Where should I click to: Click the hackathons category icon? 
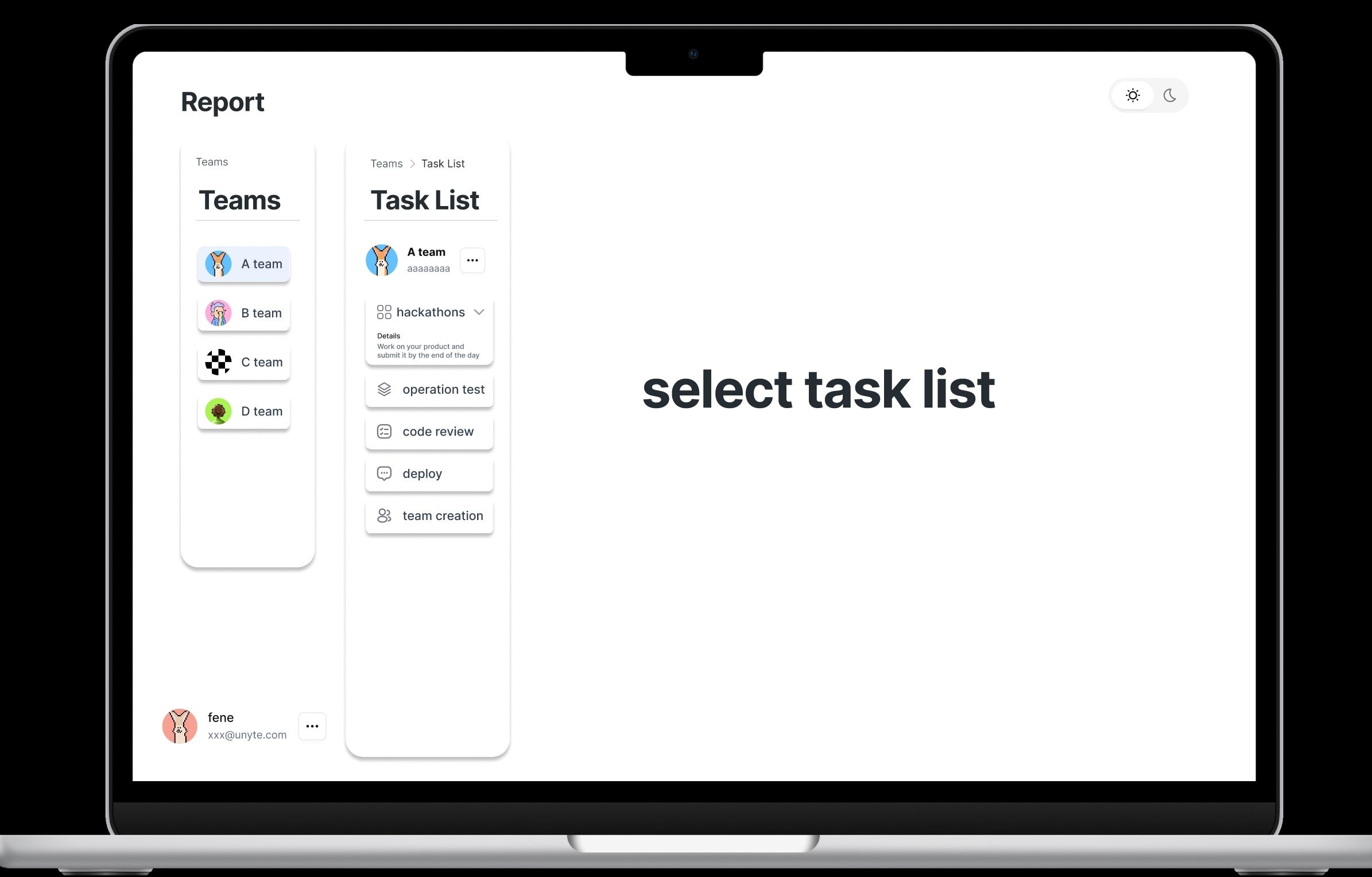(x=384, y=311)
